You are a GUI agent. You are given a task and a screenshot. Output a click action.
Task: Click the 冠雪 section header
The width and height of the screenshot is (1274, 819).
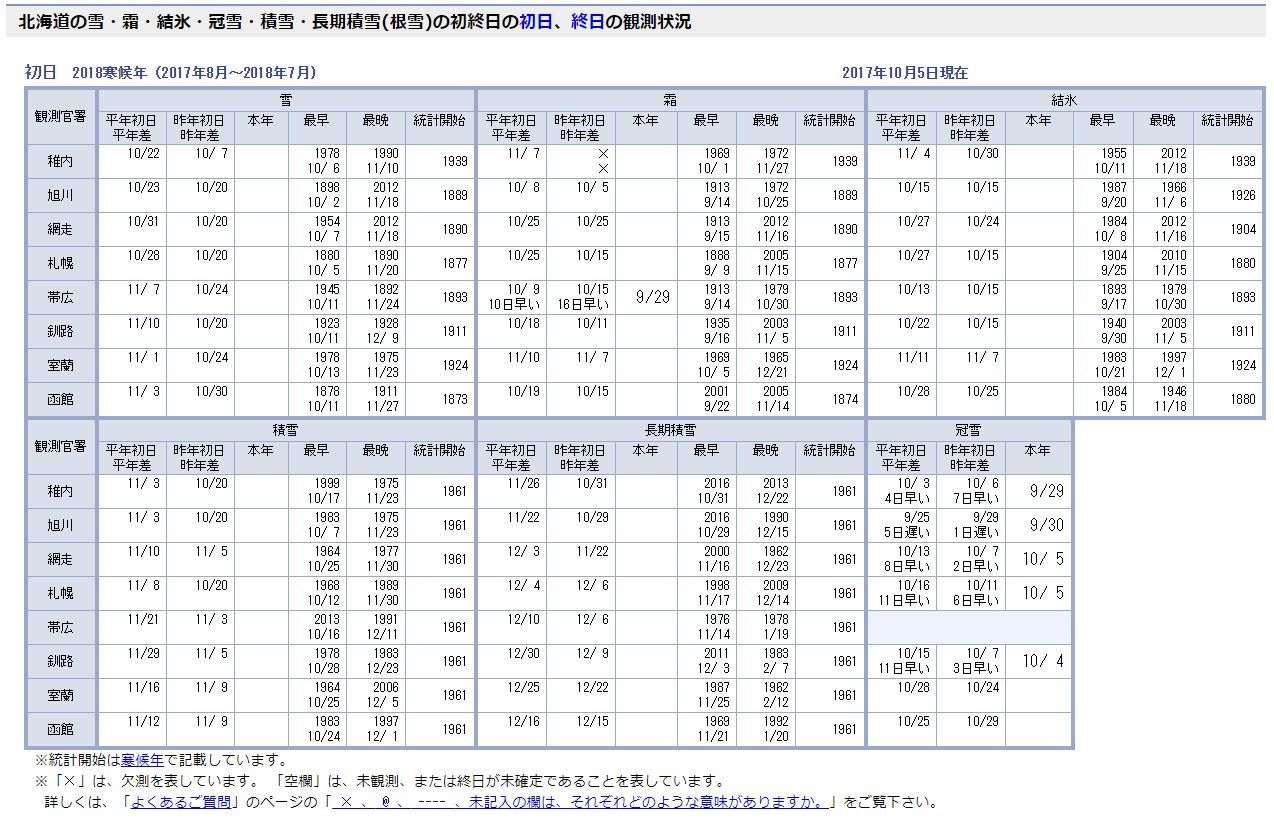click(968, 429)
